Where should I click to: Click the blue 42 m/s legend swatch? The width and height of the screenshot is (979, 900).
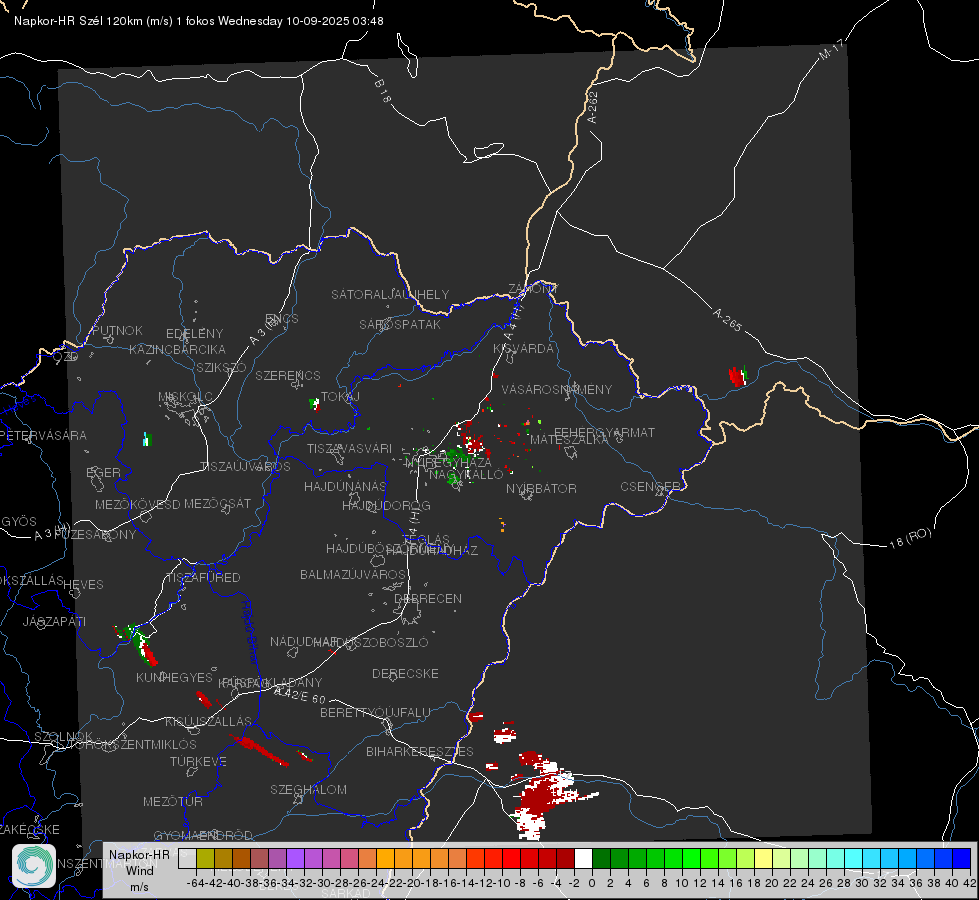962,858
